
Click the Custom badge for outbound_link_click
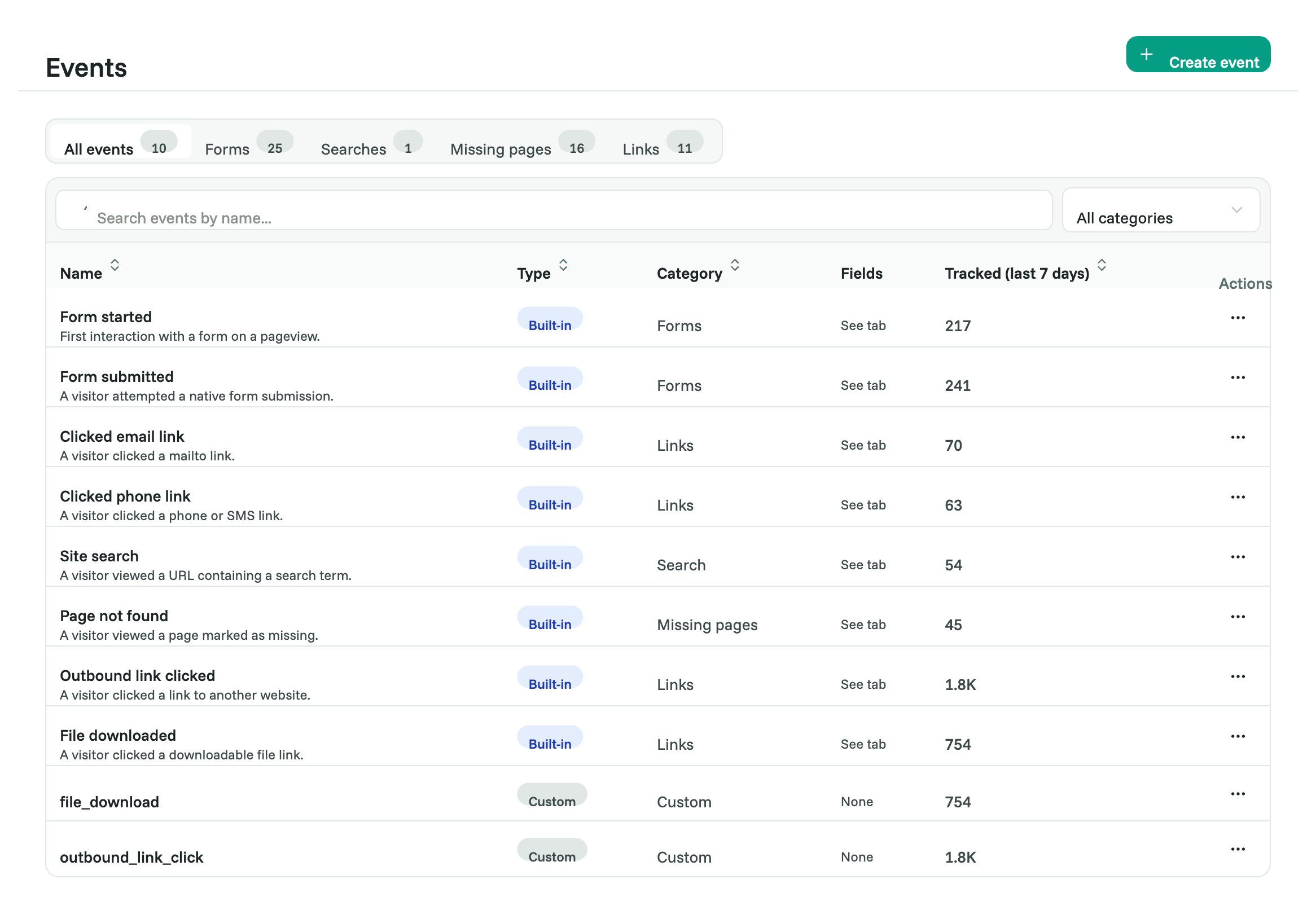[552, 850]
